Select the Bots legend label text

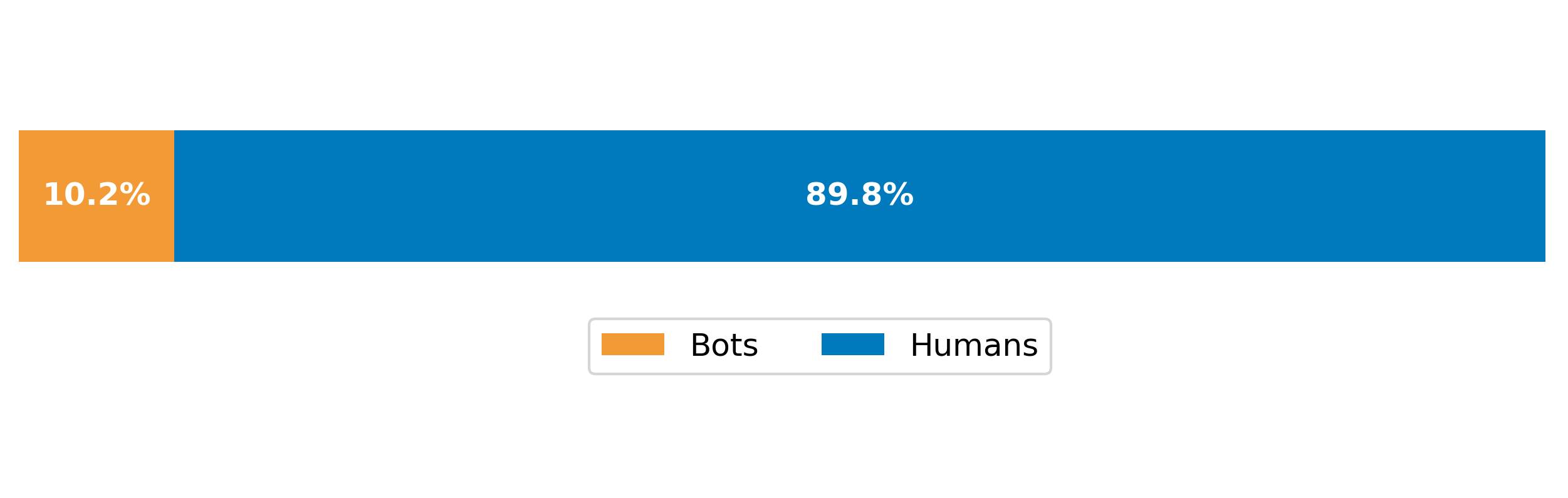tap(724, 345)
